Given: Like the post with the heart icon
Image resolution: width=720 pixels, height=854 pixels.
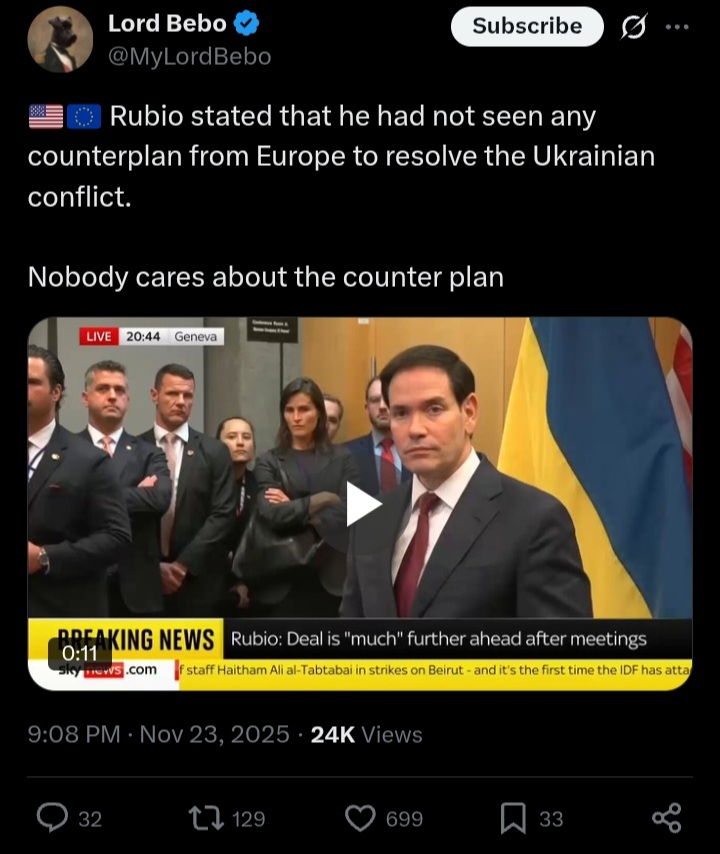Looking at the screenshot, I should [361, 819].
